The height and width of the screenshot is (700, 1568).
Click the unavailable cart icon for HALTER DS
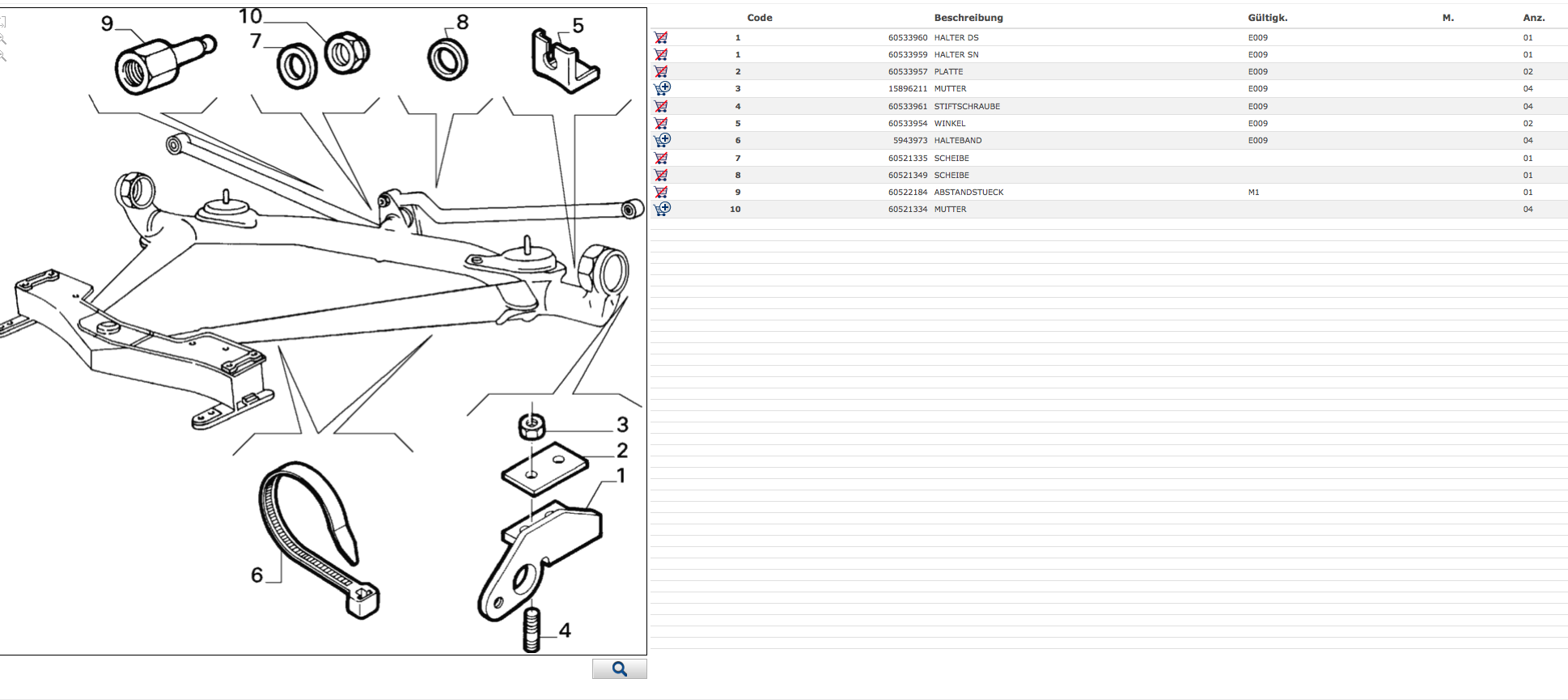(661, 37)
